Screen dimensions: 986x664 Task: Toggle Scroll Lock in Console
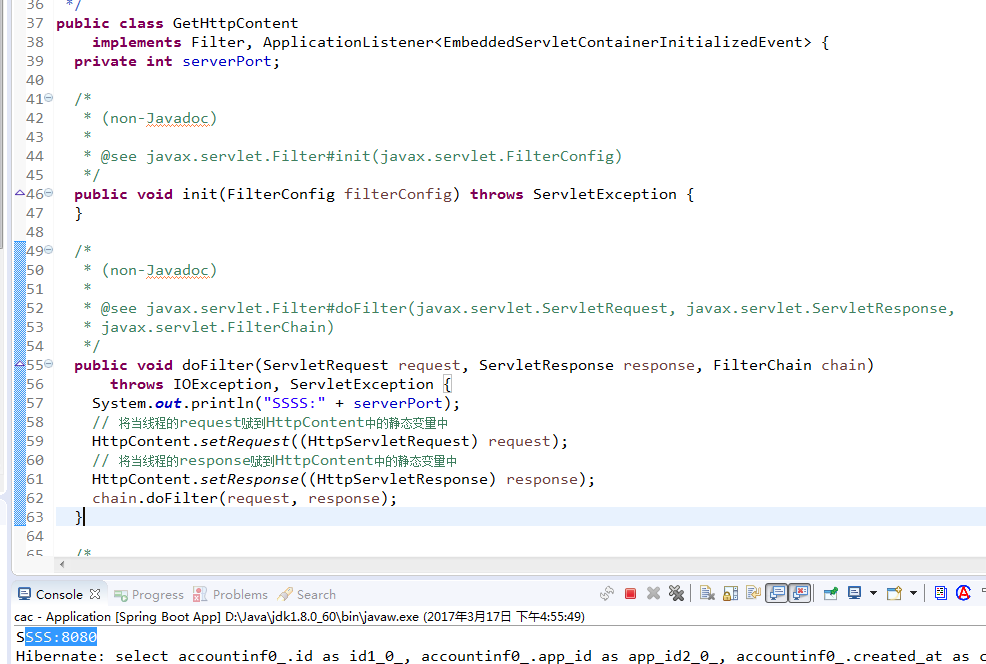[731, 593]
